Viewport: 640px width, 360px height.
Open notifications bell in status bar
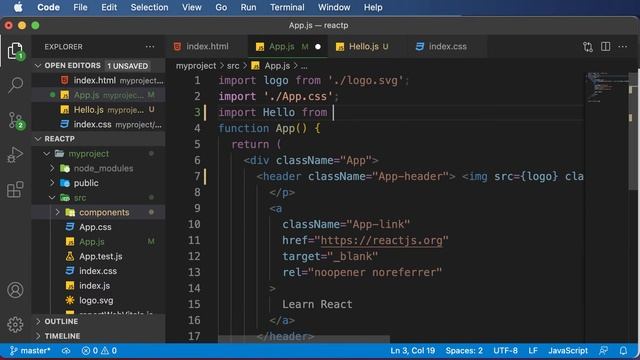pyautogui.click(x=623, y=351)
